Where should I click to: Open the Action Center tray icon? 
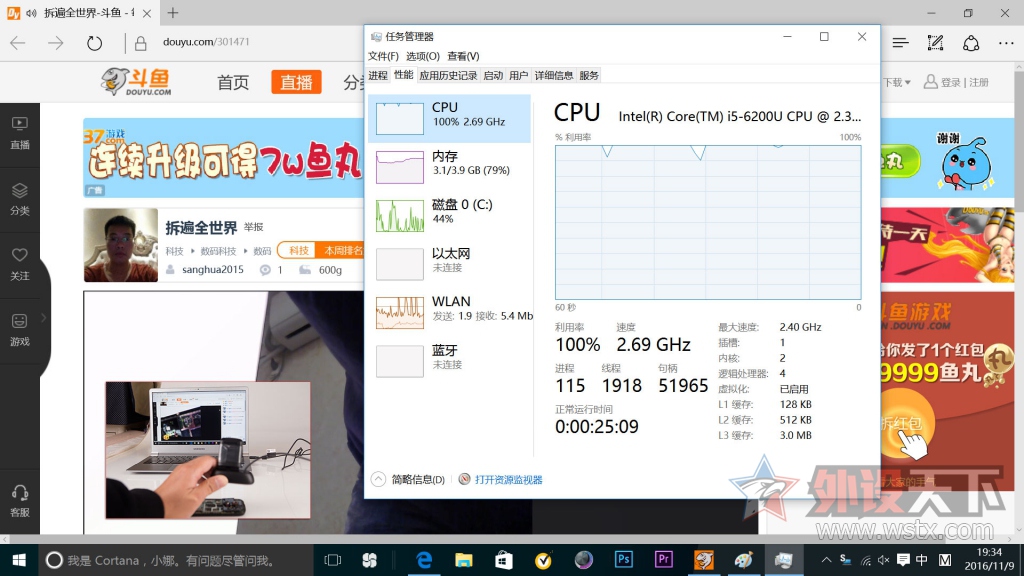click(x=903, y=560)
